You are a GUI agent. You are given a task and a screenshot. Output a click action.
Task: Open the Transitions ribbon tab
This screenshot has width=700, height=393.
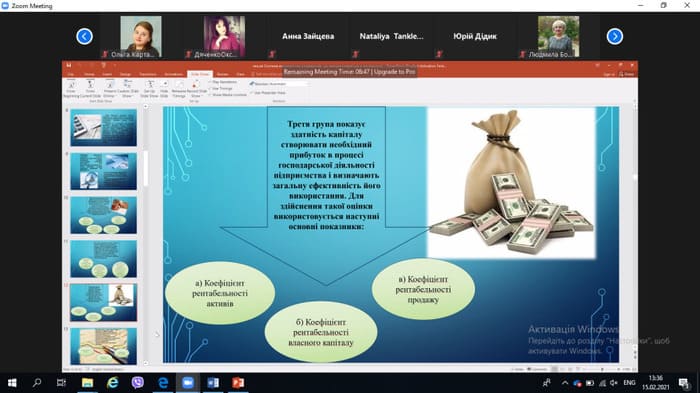[148, 74]
